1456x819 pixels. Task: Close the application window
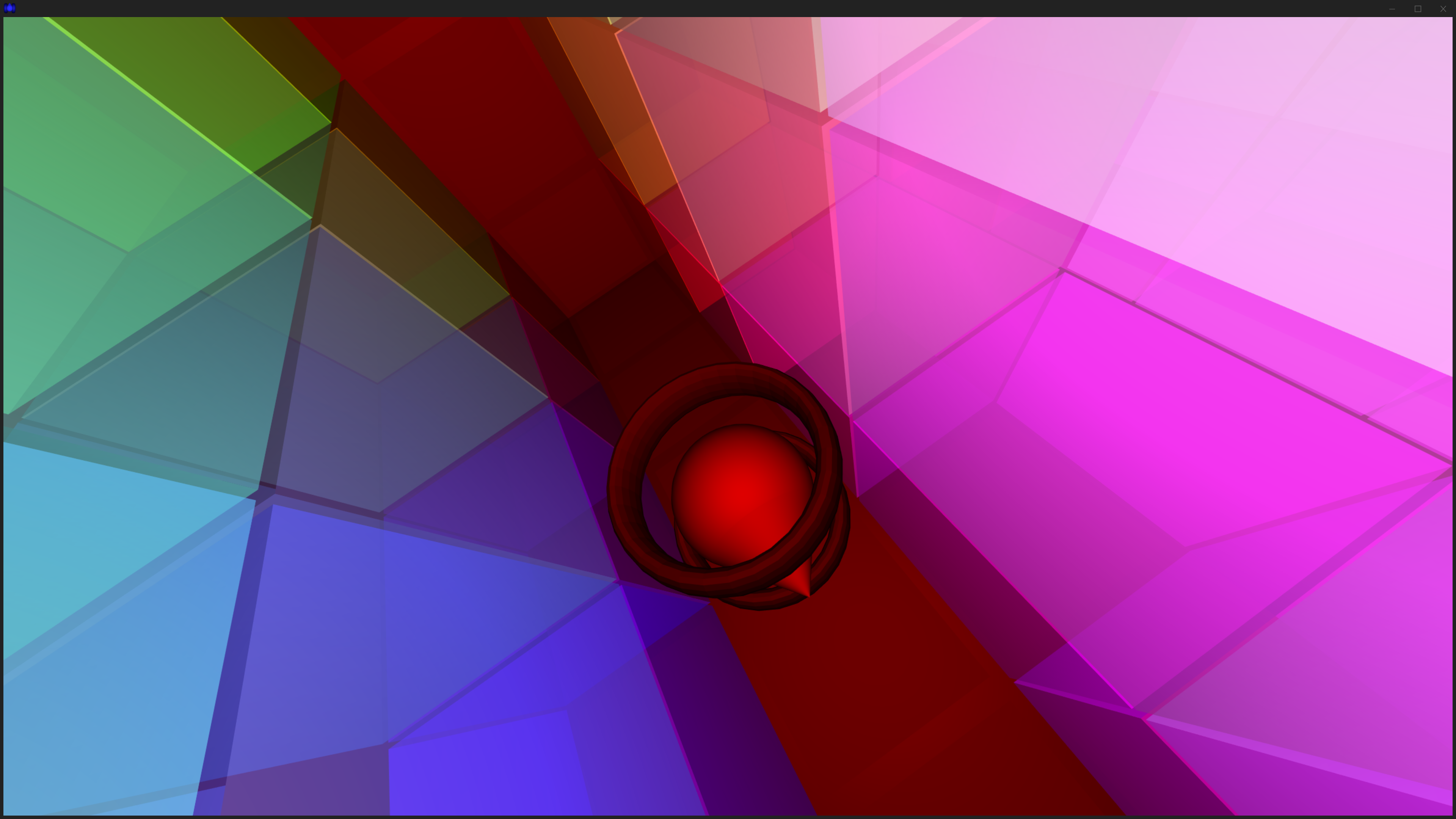(1443, 8)
